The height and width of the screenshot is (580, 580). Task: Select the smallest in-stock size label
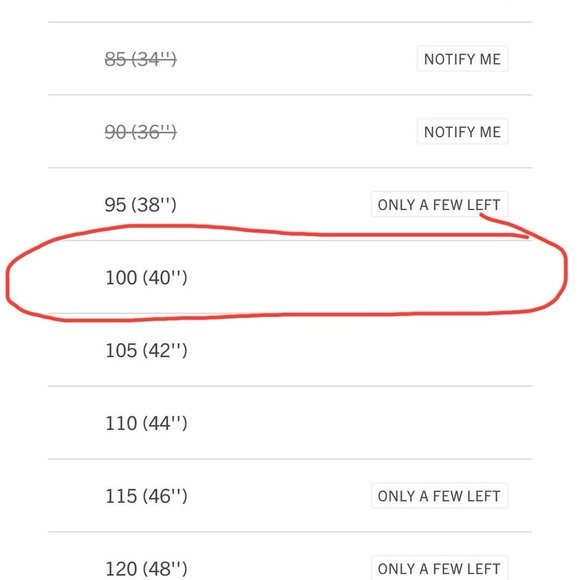click(x=141, y=205)
